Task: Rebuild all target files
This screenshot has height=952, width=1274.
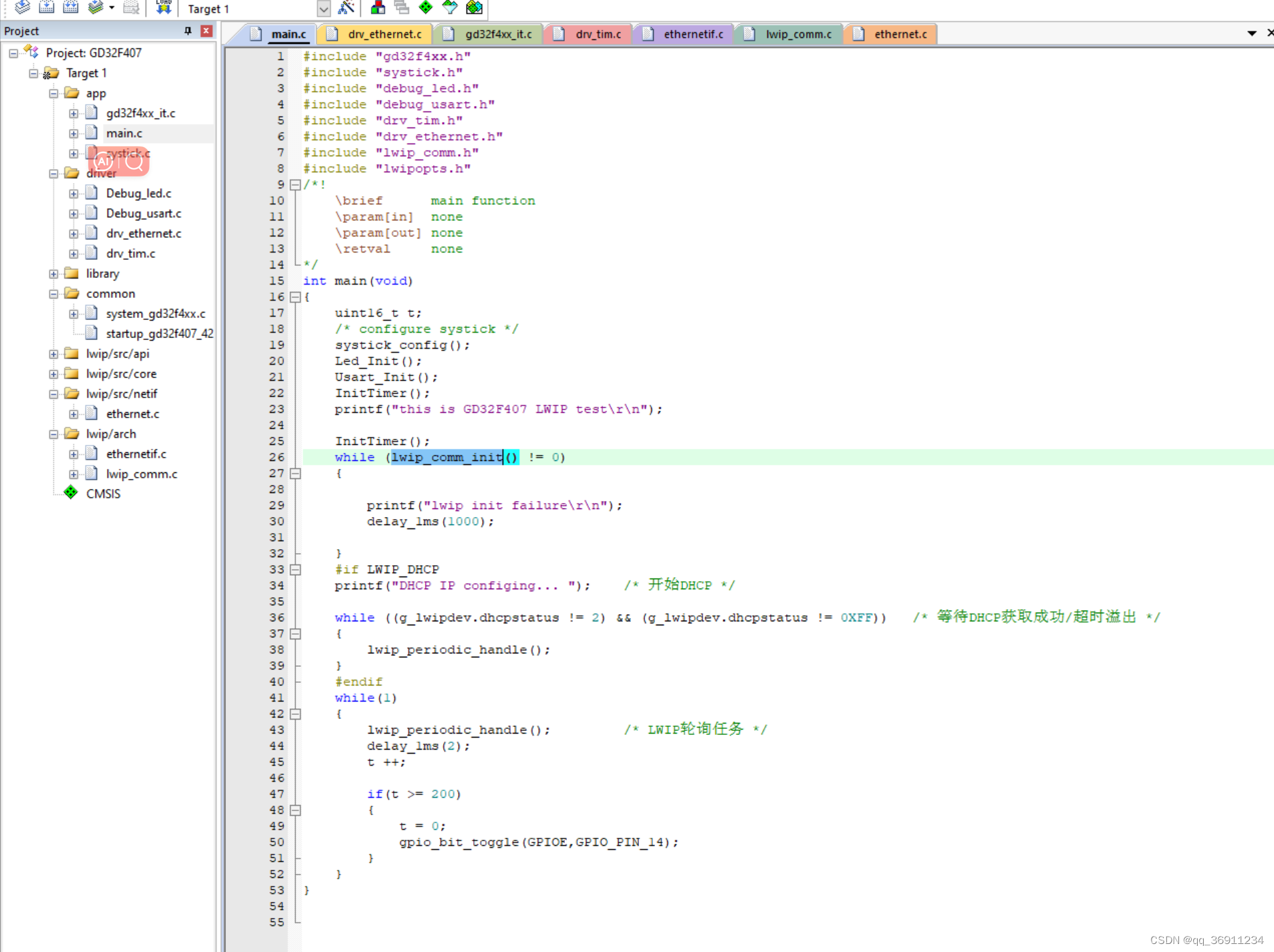Action: click(x=70, y=8)
